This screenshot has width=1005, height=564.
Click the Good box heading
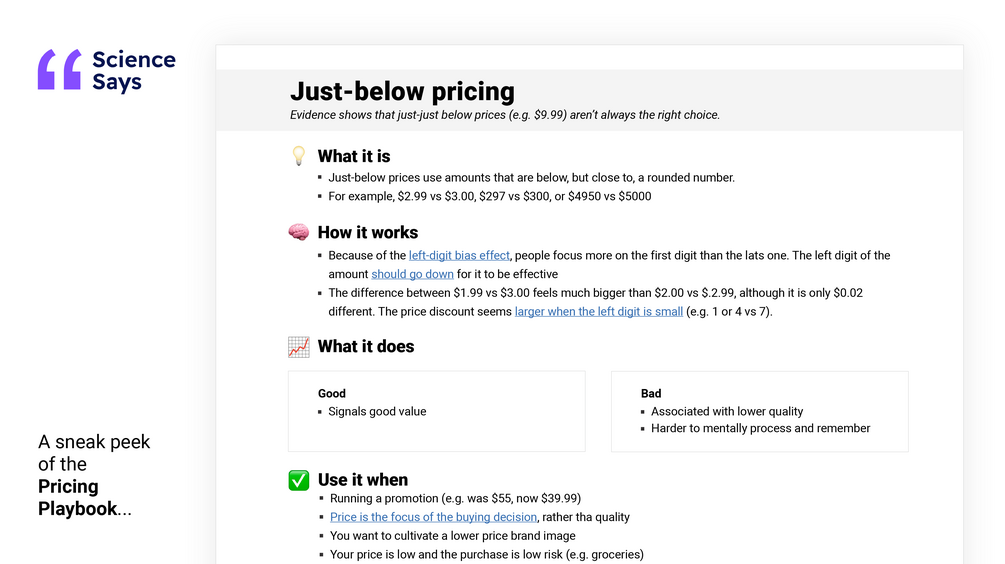coord(332,394)
